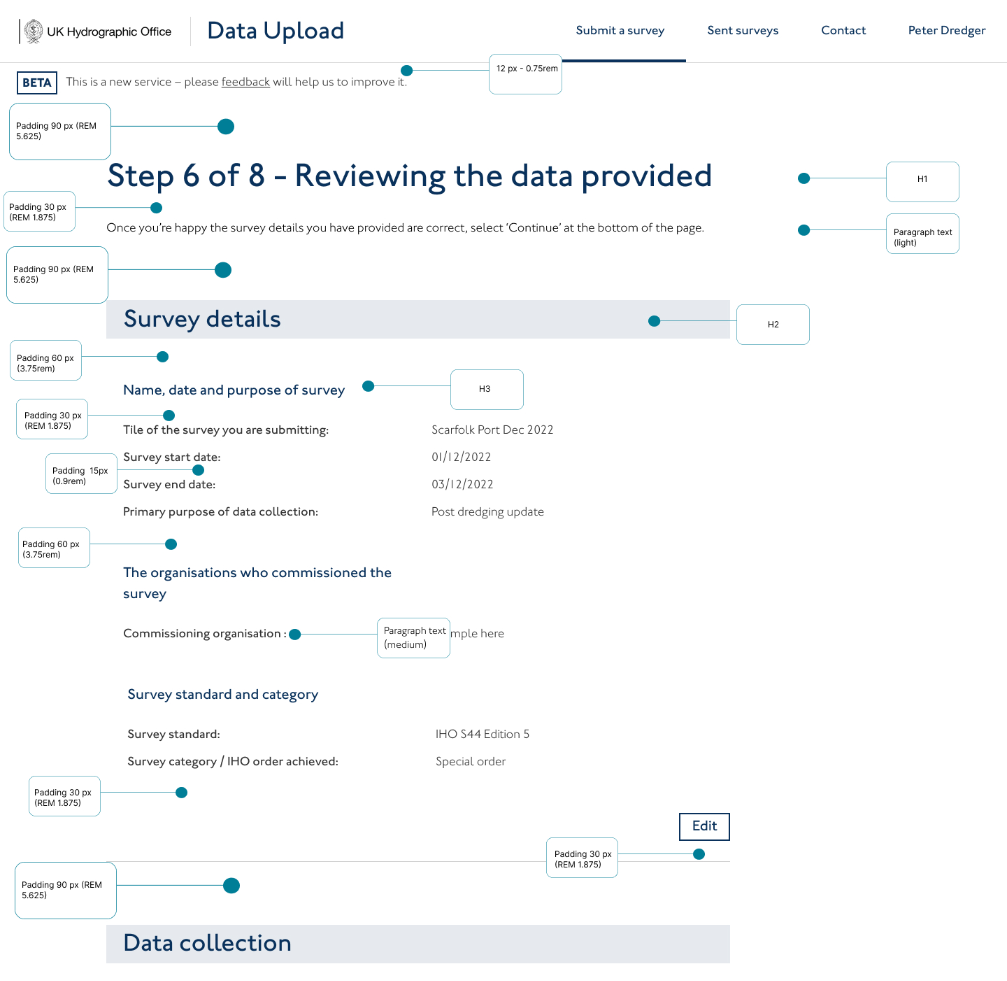The width and height of the screenshot is (1007, 981).
Task: Click the Data collection section heading
Action: tap(207, 943)
